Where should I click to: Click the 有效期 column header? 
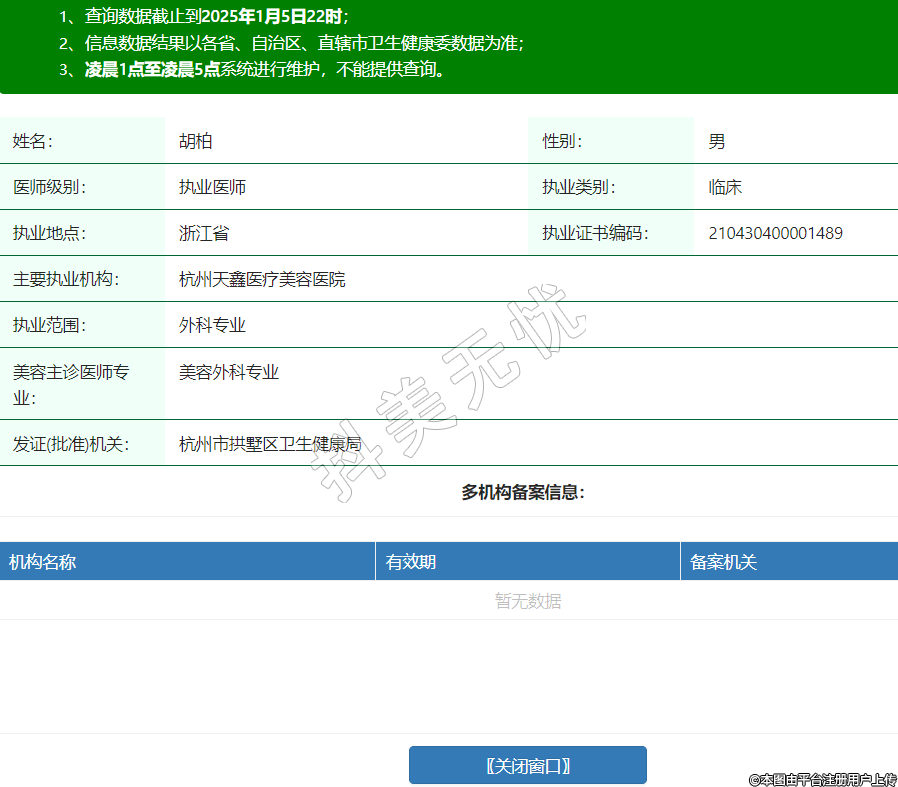point(411,562)
